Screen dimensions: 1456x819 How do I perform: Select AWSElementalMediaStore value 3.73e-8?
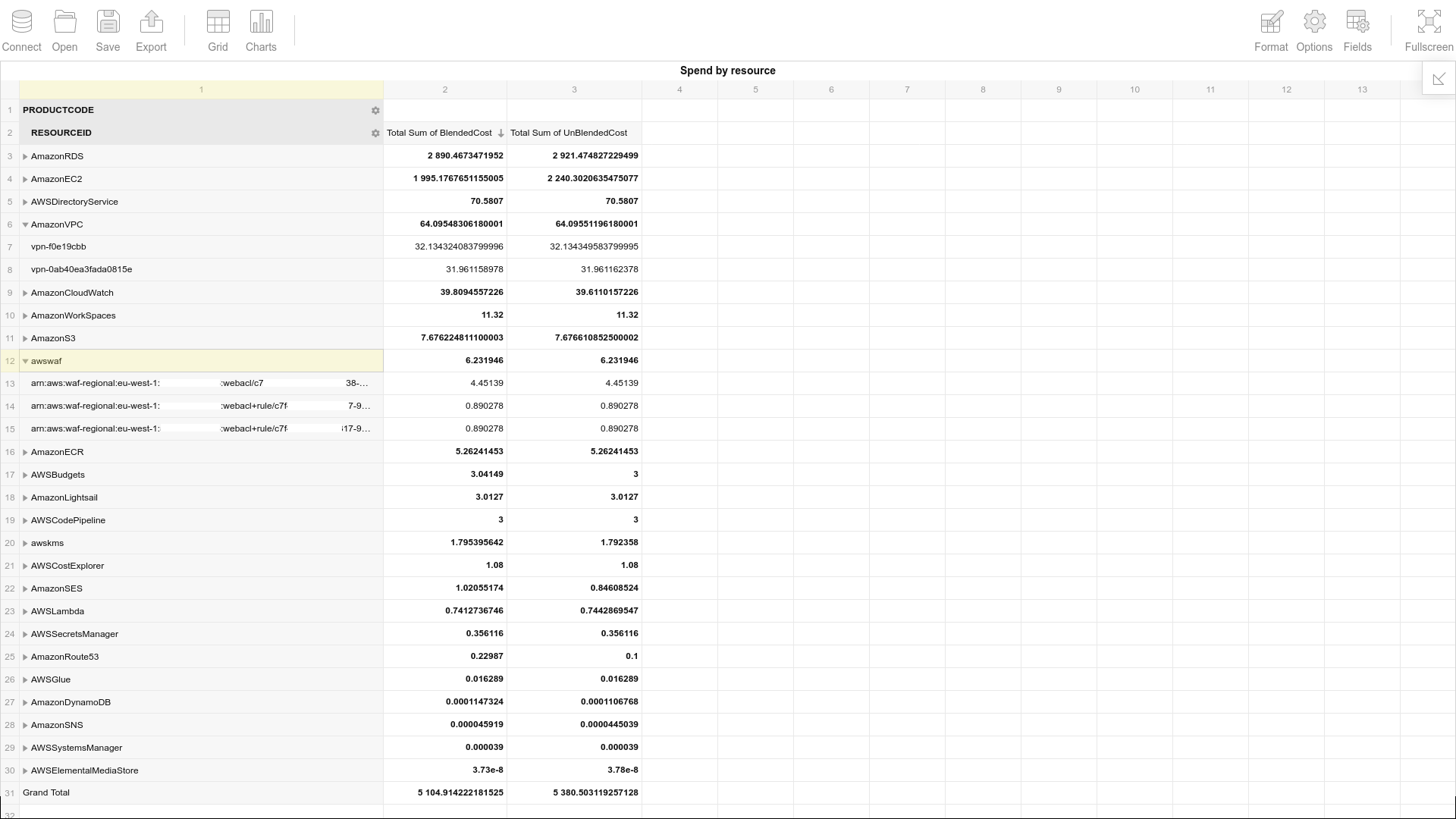click(445, 770)
